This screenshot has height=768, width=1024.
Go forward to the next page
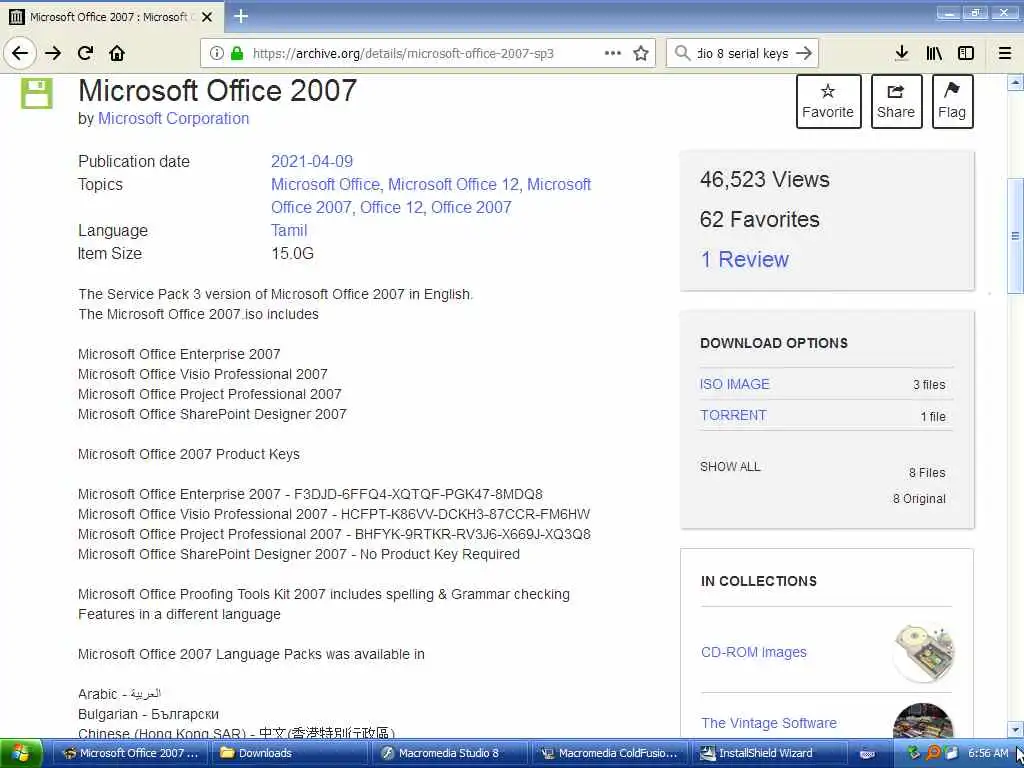[x=53, y=53]
